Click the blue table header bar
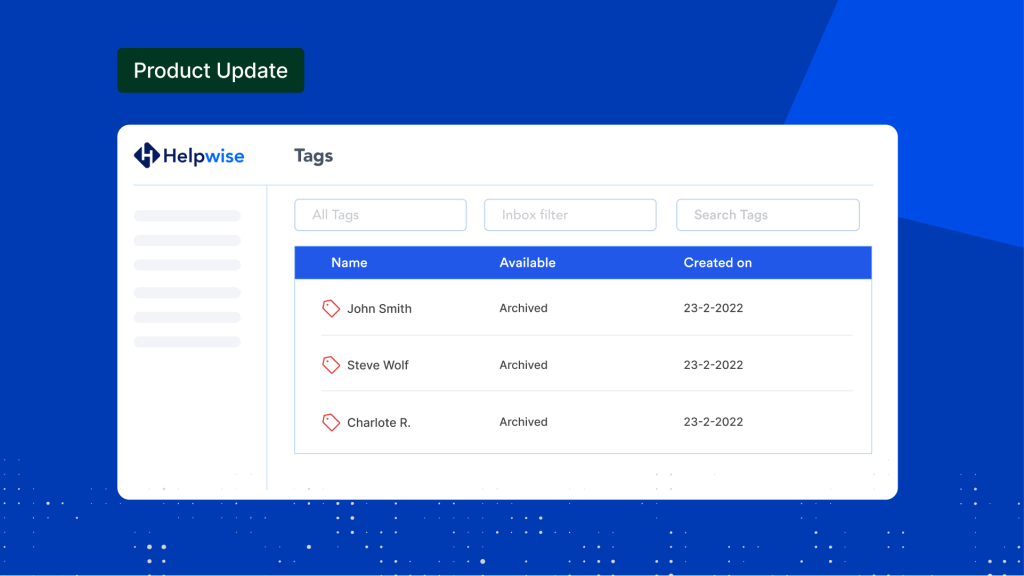 click(x=583, y=262)
